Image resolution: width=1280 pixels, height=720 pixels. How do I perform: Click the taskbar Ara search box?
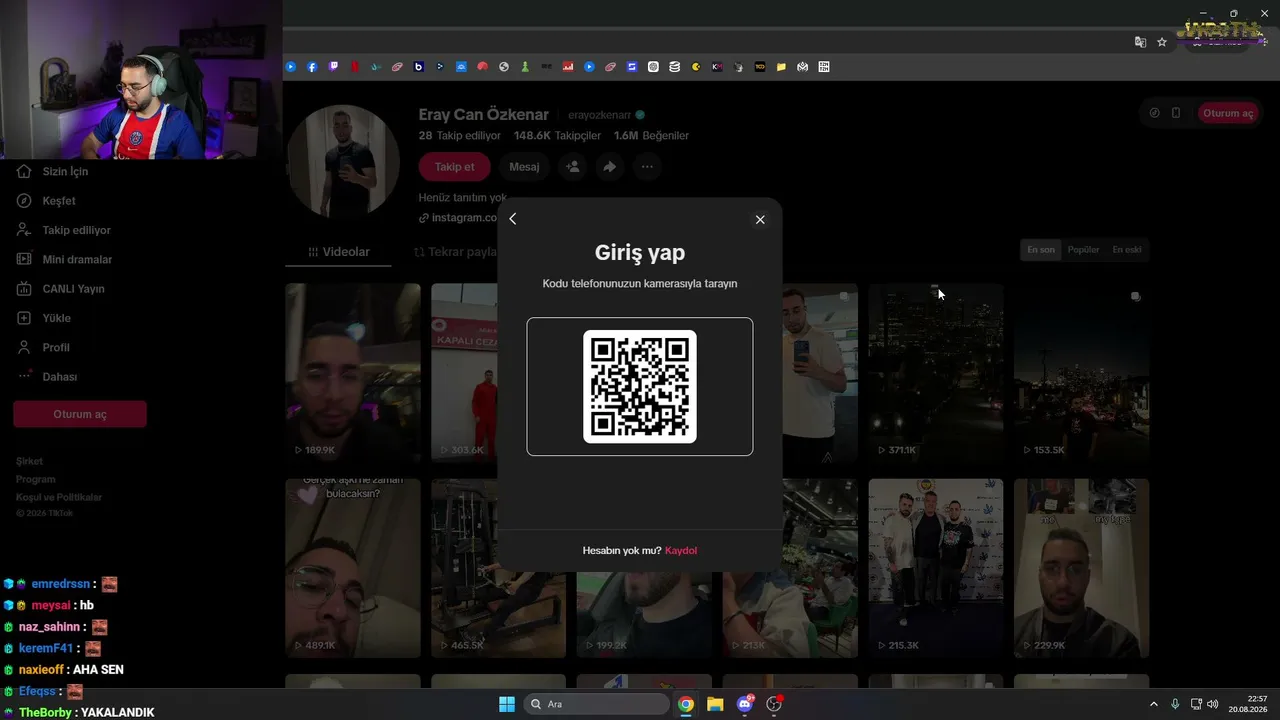597,704
